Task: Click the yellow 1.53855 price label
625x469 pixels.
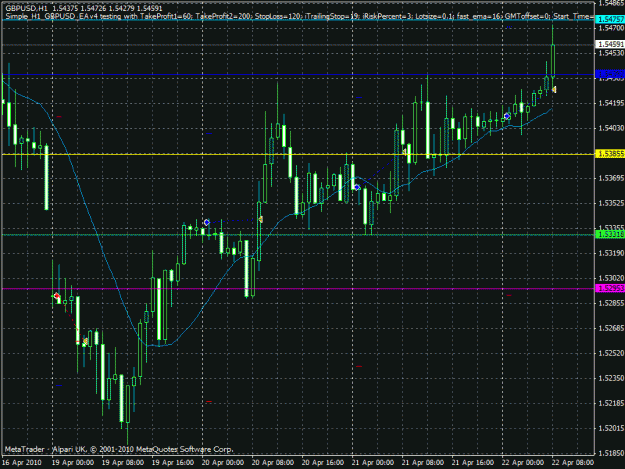Action: click(x=610, y=154)
